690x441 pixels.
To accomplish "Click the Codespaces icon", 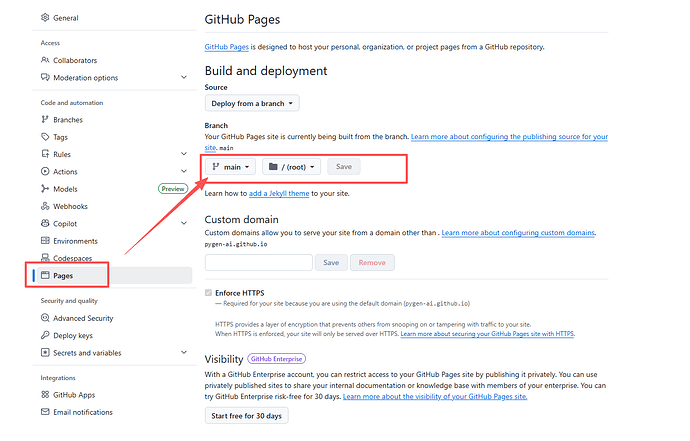I will pos(45,258).
